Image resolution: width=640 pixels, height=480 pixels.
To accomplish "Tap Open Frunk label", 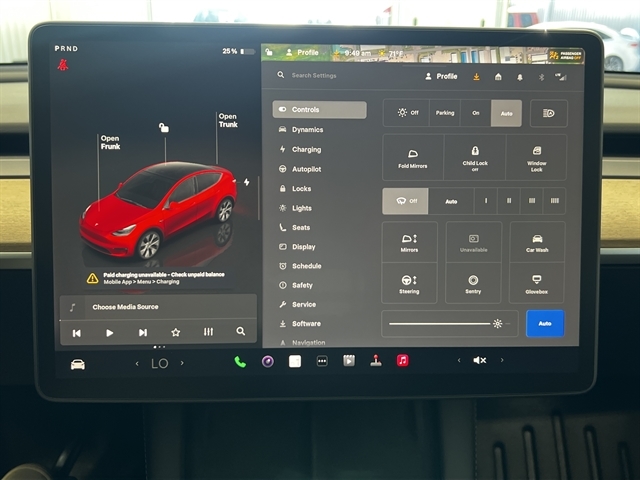I will 110,142.
